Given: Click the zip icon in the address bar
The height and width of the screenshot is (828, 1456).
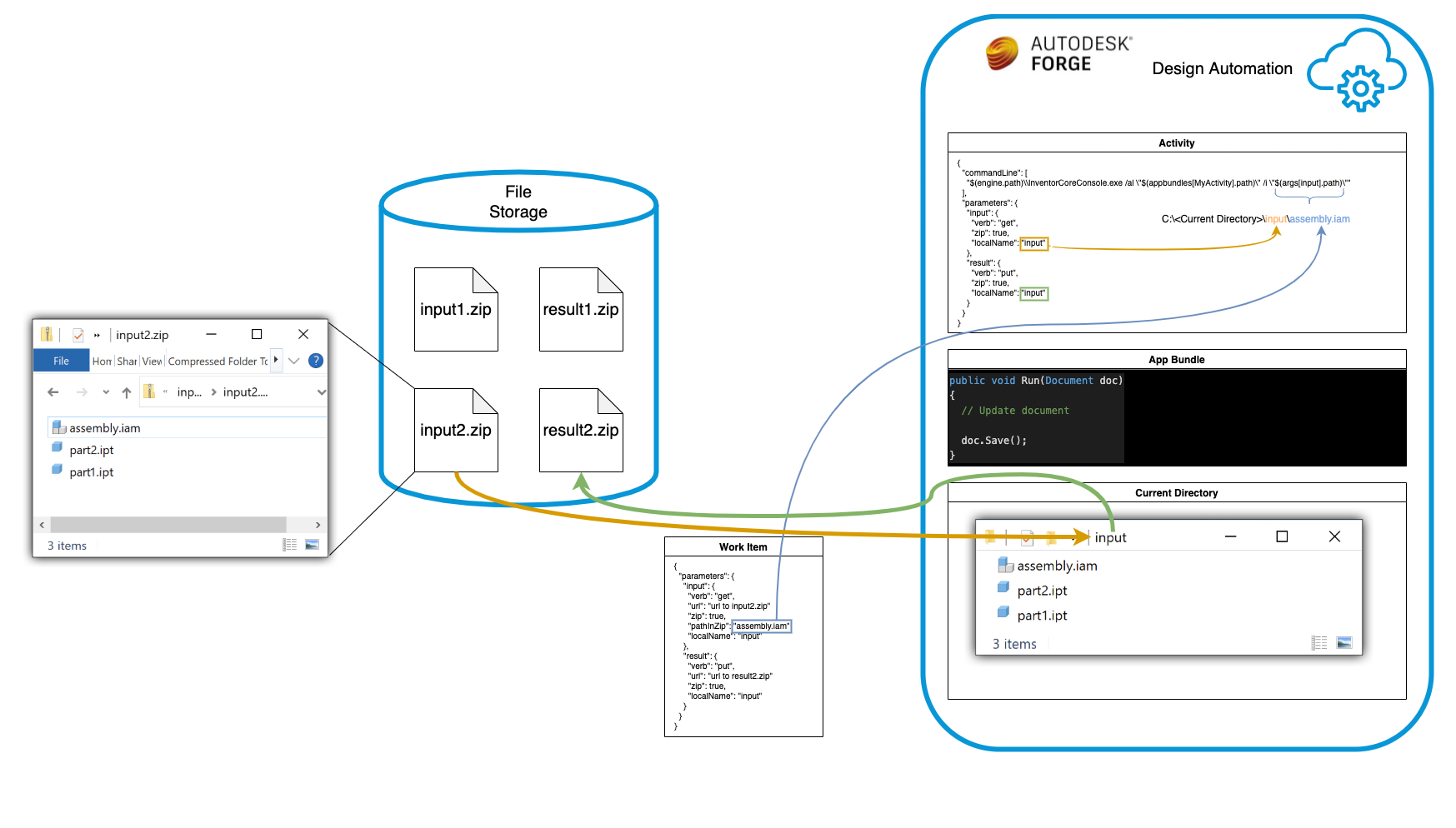Looking at the screenshot, I should 148,391.
